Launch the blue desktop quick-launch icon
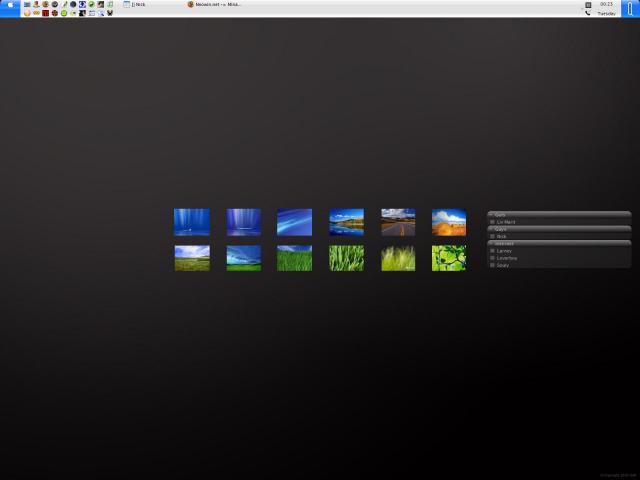 [x=27, y=4]
